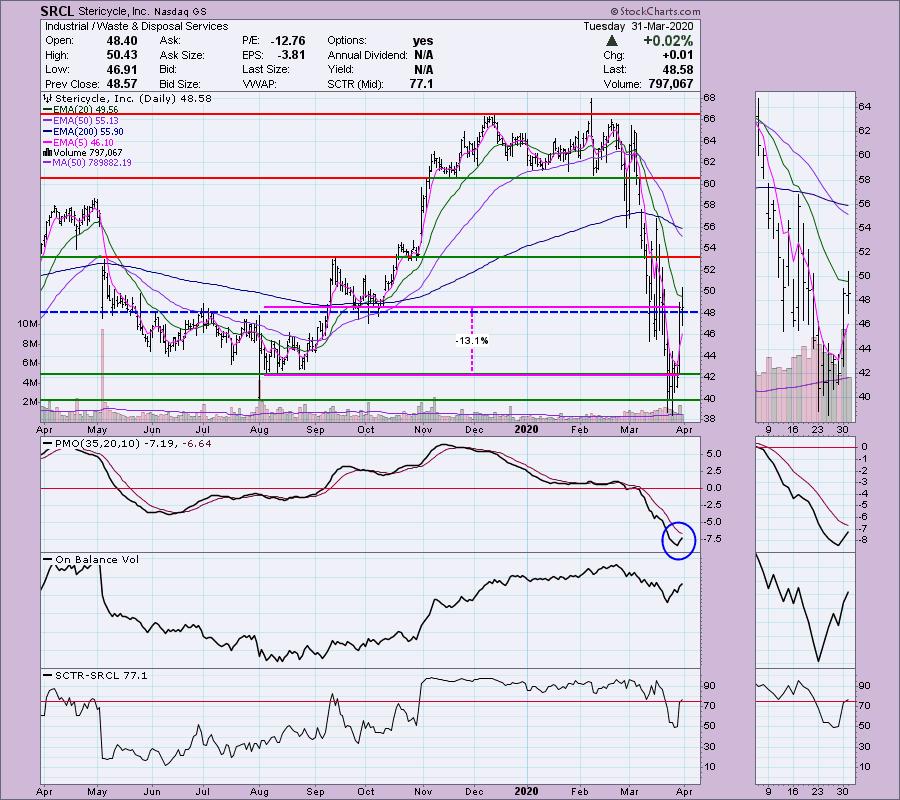Click the EMA(5) 46.10 legend entry
The height and width of the screenshot is (800, 900).
click(x=79, y=142)
